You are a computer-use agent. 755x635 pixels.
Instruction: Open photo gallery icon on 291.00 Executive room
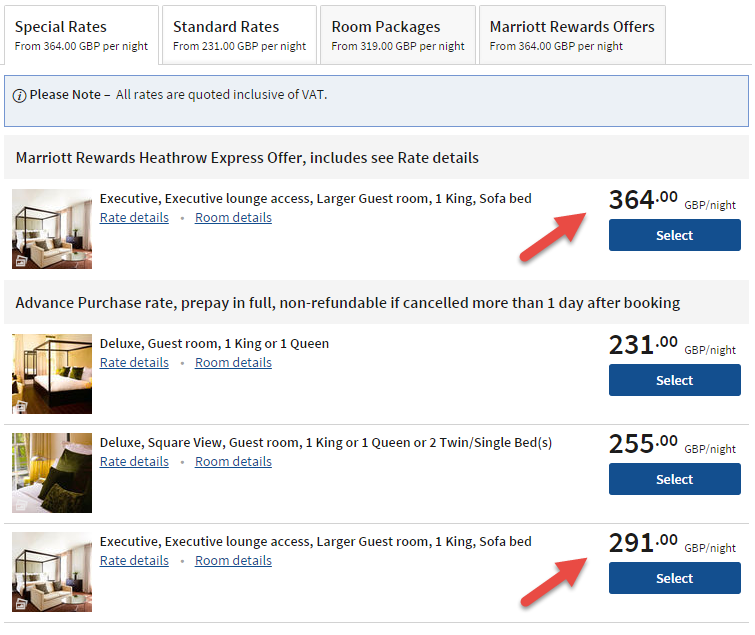coord(21,604)
